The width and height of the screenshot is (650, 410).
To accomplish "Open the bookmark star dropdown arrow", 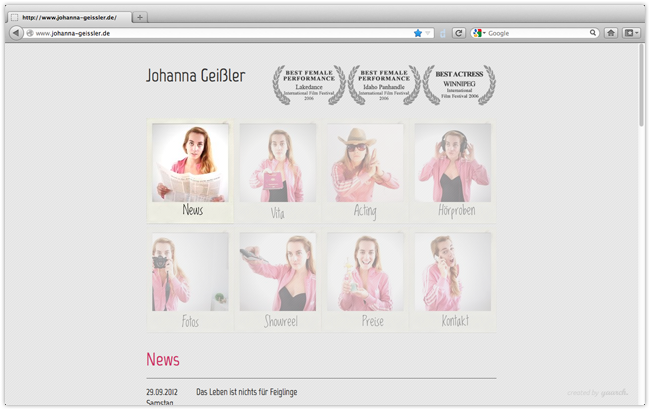I will (428, 33).
